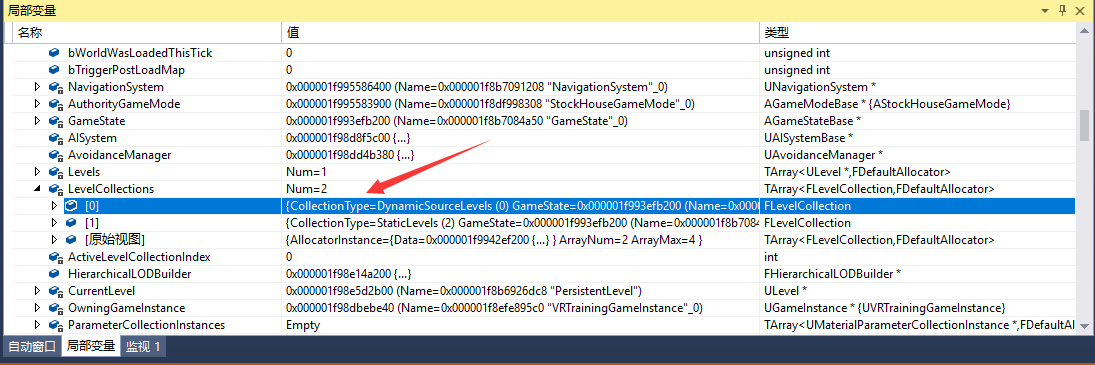
Task: Expand the AuthorityGameMode node
Action: (x=38, y=104)
